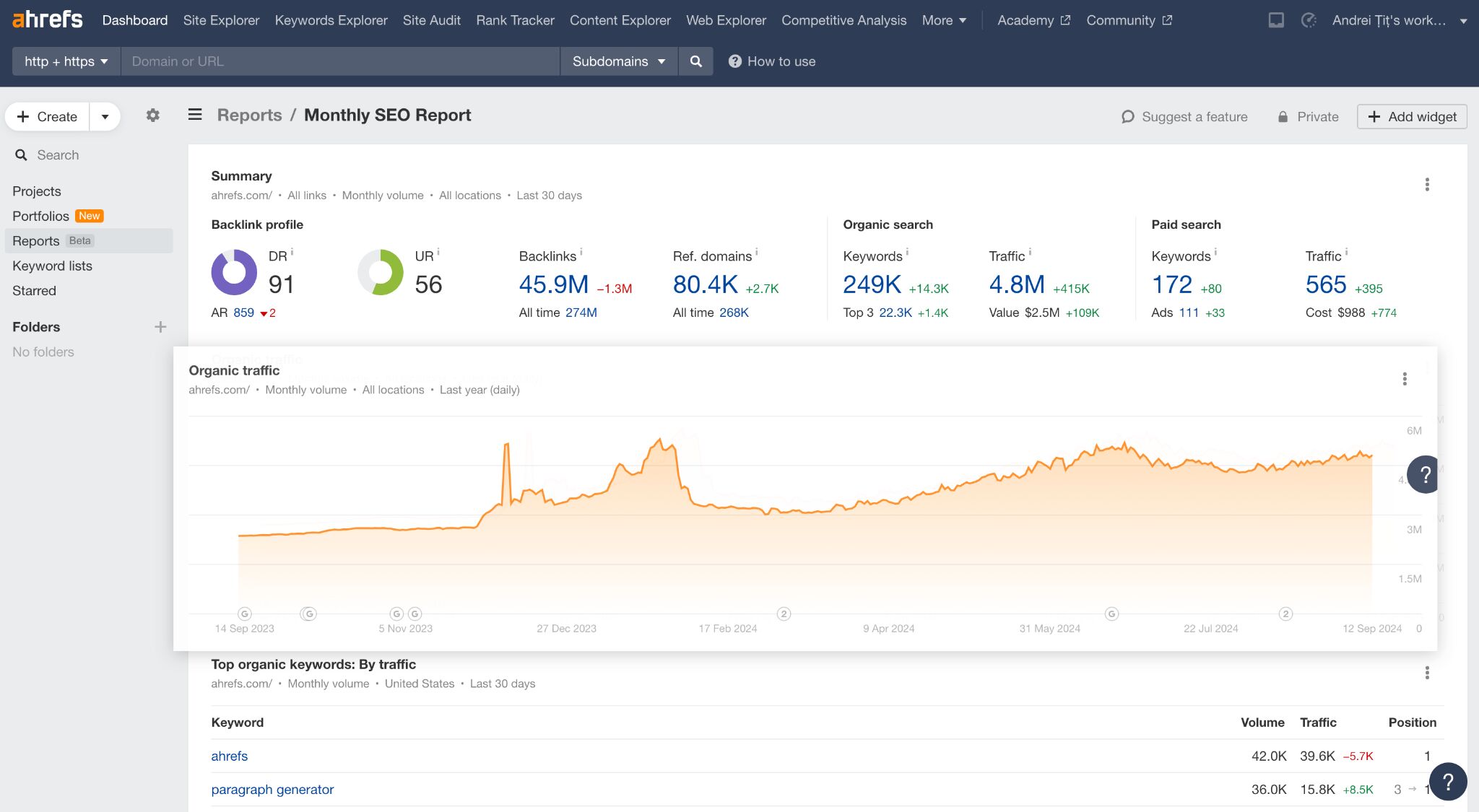Open report settings gear icon
Image resolution: width=1479 pixels, height=812 pixels.
pos(152,115)
